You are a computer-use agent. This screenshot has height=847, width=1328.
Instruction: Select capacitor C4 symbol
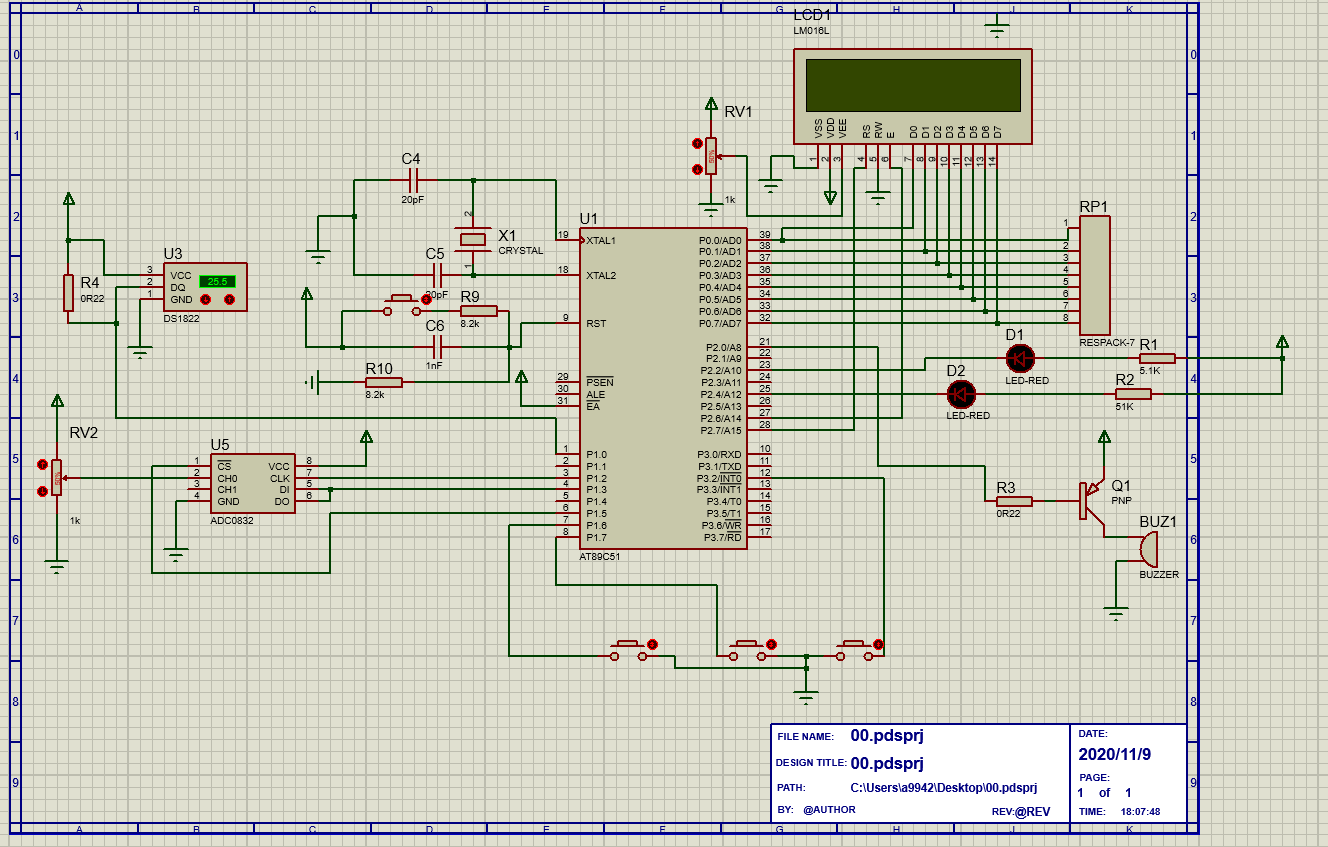[413, 180]
